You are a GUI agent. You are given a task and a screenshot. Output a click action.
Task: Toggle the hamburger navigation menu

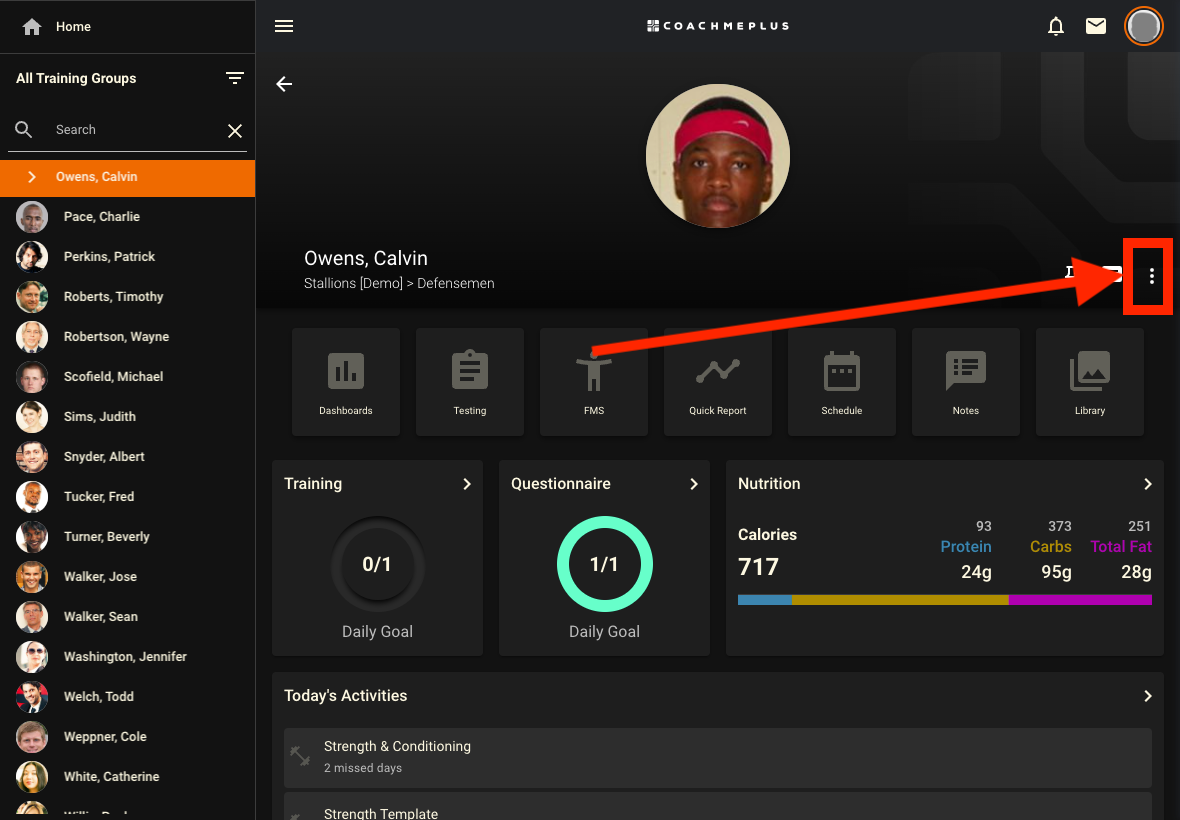(x=284, y=26)
